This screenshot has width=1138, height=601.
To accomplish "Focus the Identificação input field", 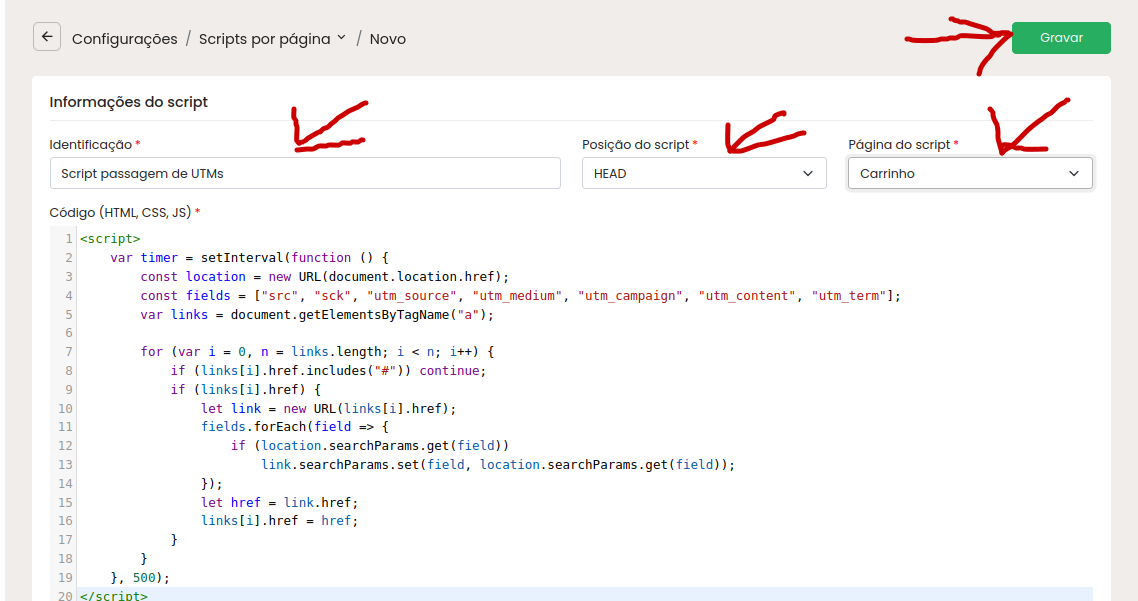I will click(305, 173).
